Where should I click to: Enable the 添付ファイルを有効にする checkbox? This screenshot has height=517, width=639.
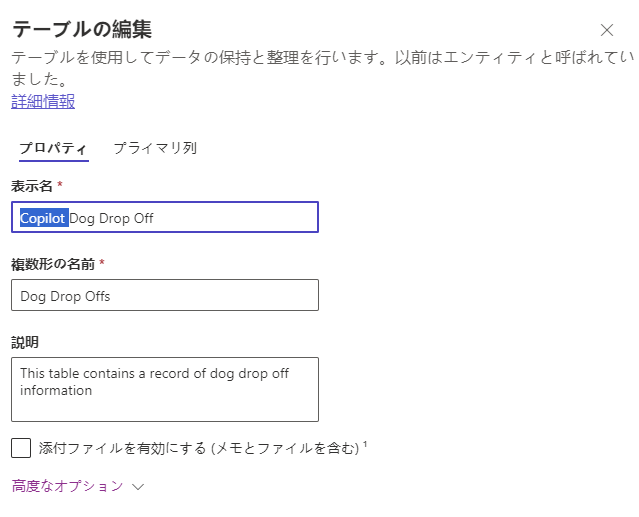point(21,448)
